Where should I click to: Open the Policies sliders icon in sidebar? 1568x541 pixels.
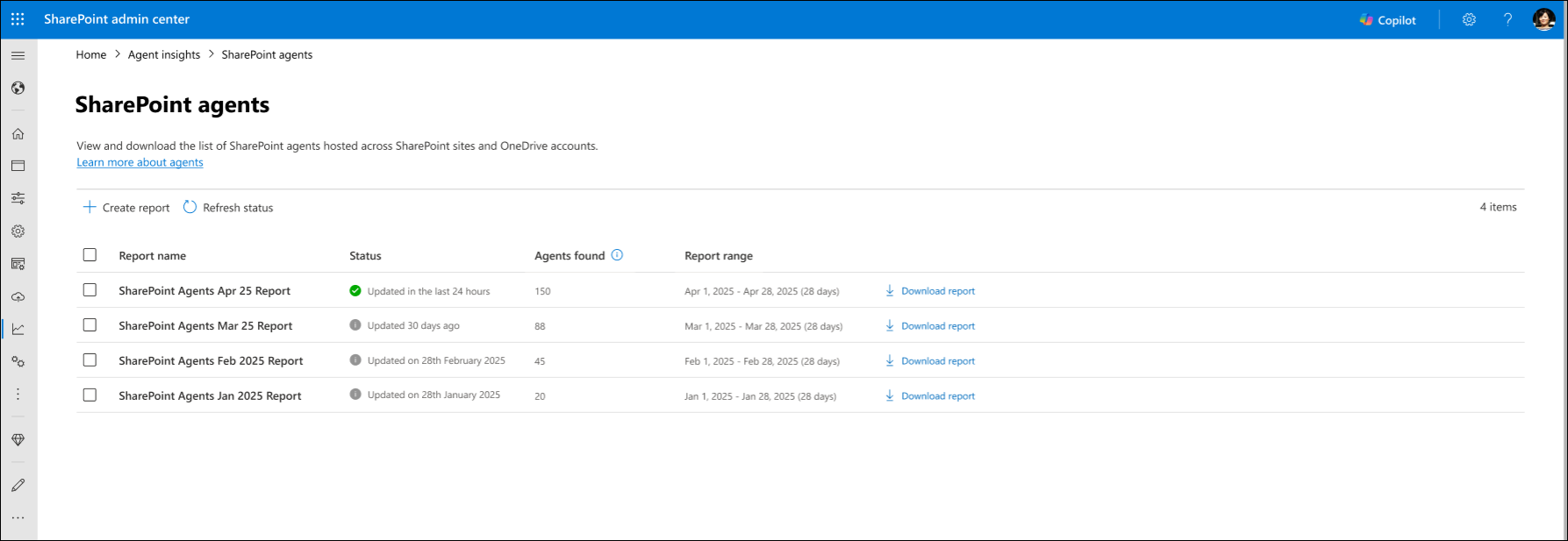coord(18,198)
